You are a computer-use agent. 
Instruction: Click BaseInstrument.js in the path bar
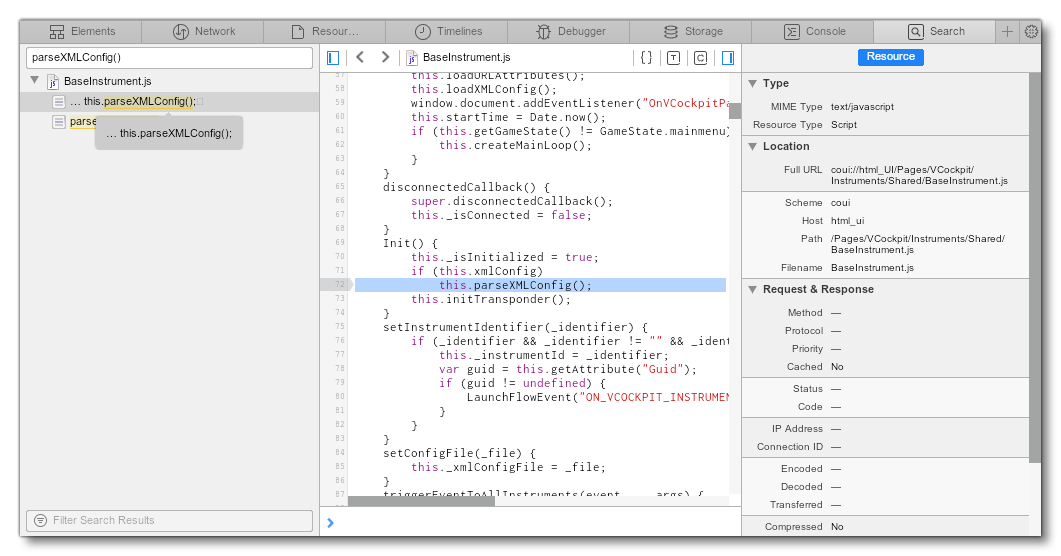pos(466,57)
